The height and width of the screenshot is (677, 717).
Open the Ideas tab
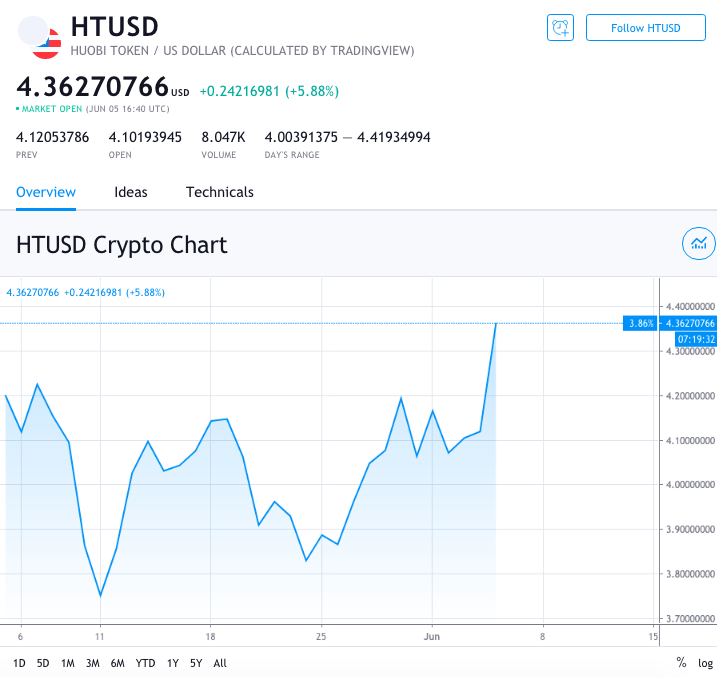[x=131, y=192]
